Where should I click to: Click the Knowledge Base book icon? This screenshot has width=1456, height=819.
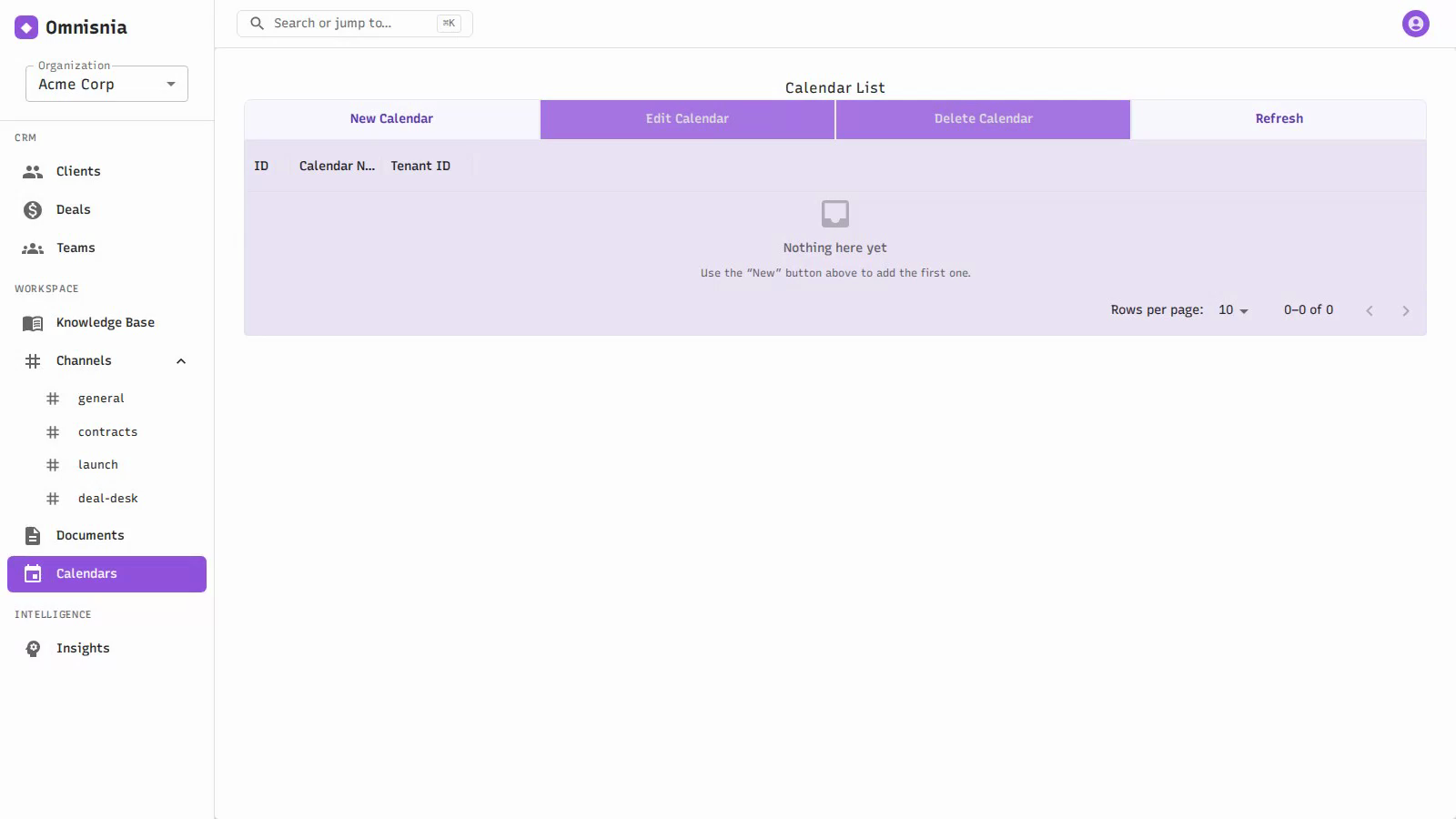pyautogui.click(x=33, y=323)
